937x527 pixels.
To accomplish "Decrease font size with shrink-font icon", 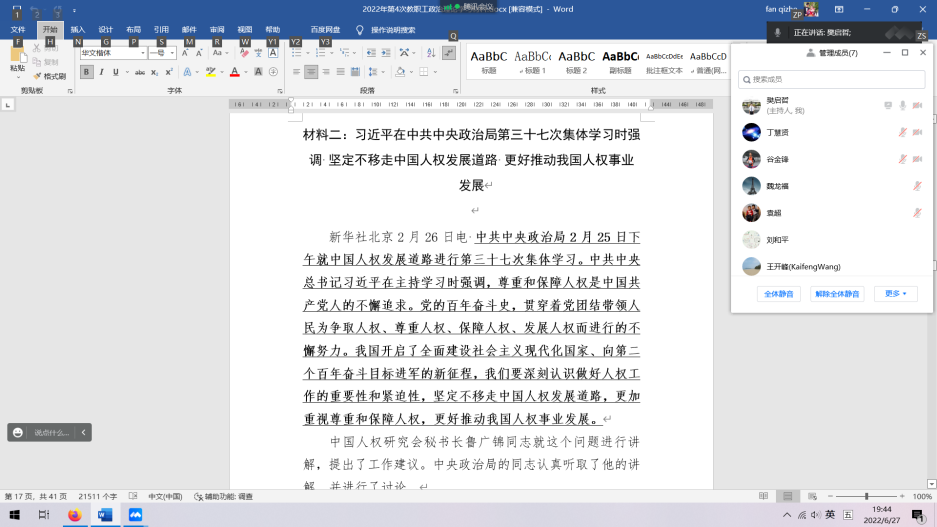I will [199, 53].
